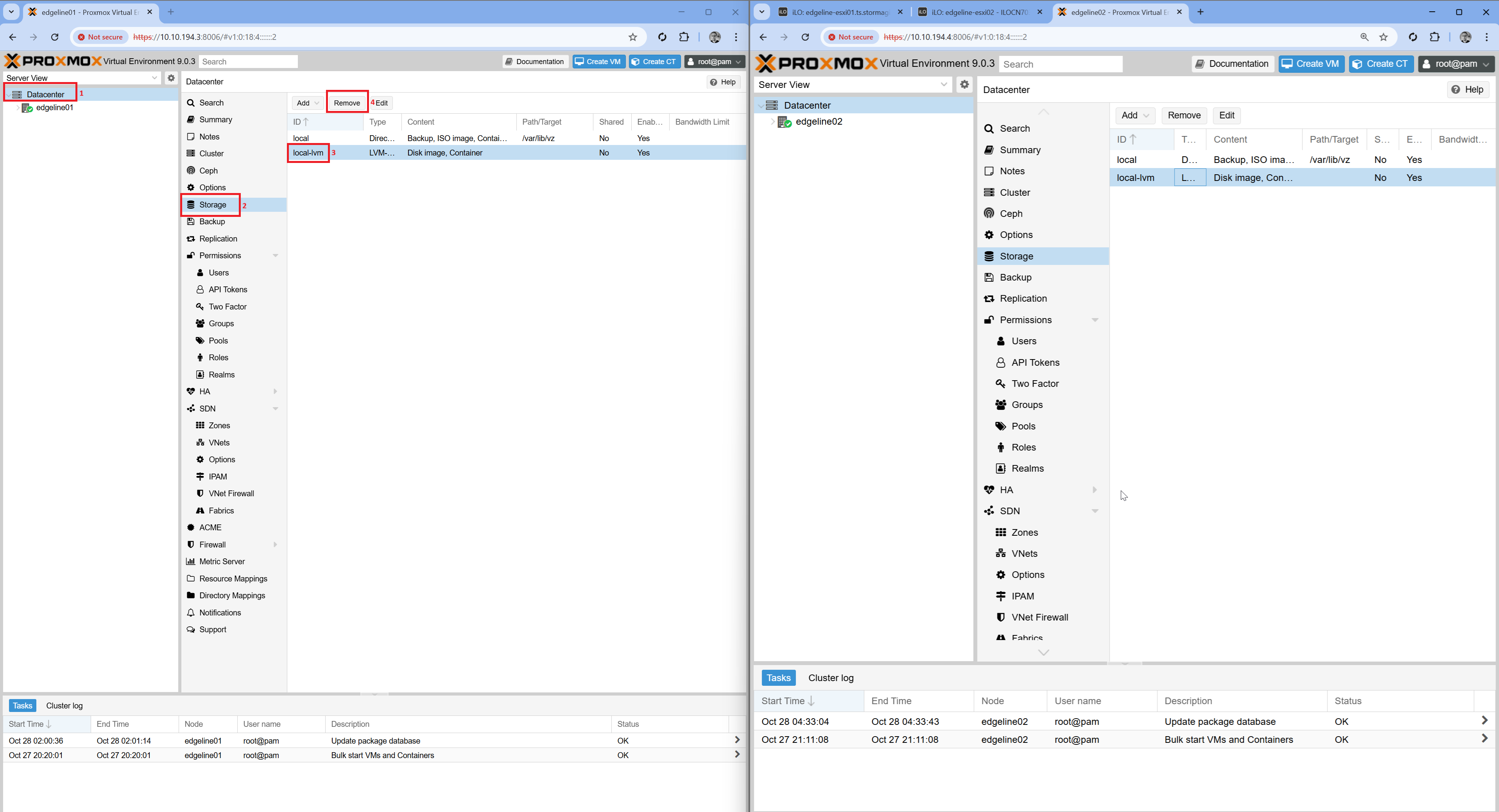1499x812 pixels.
Task: Click zoom magnifier icon in edgeline02 address bar
Action: [x=1364, y=37]
